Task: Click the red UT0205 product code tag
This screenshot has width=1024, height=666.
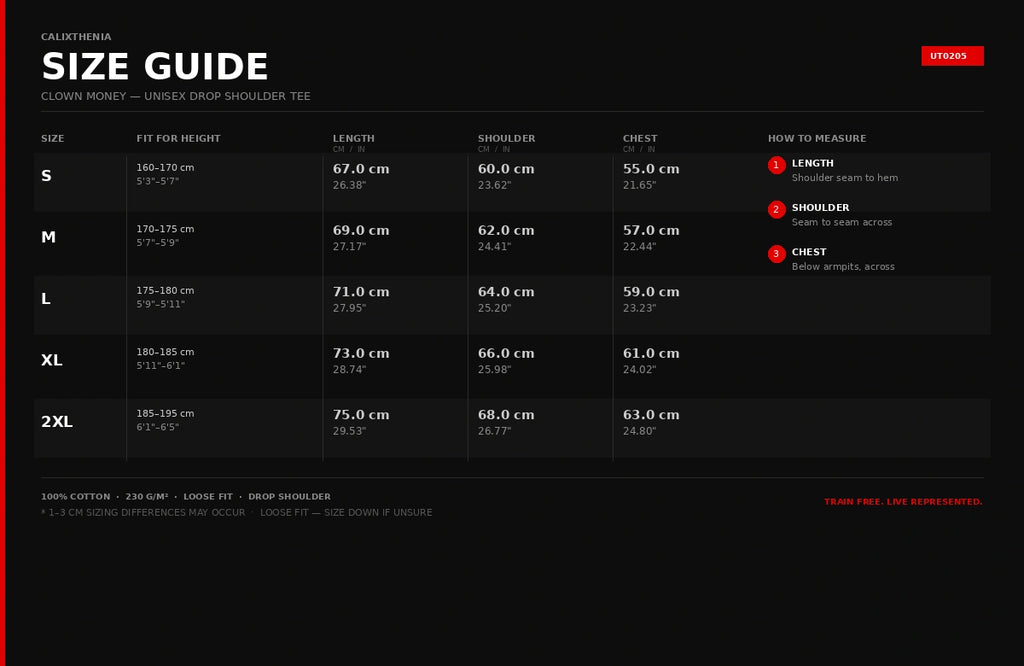Action: 952,56
